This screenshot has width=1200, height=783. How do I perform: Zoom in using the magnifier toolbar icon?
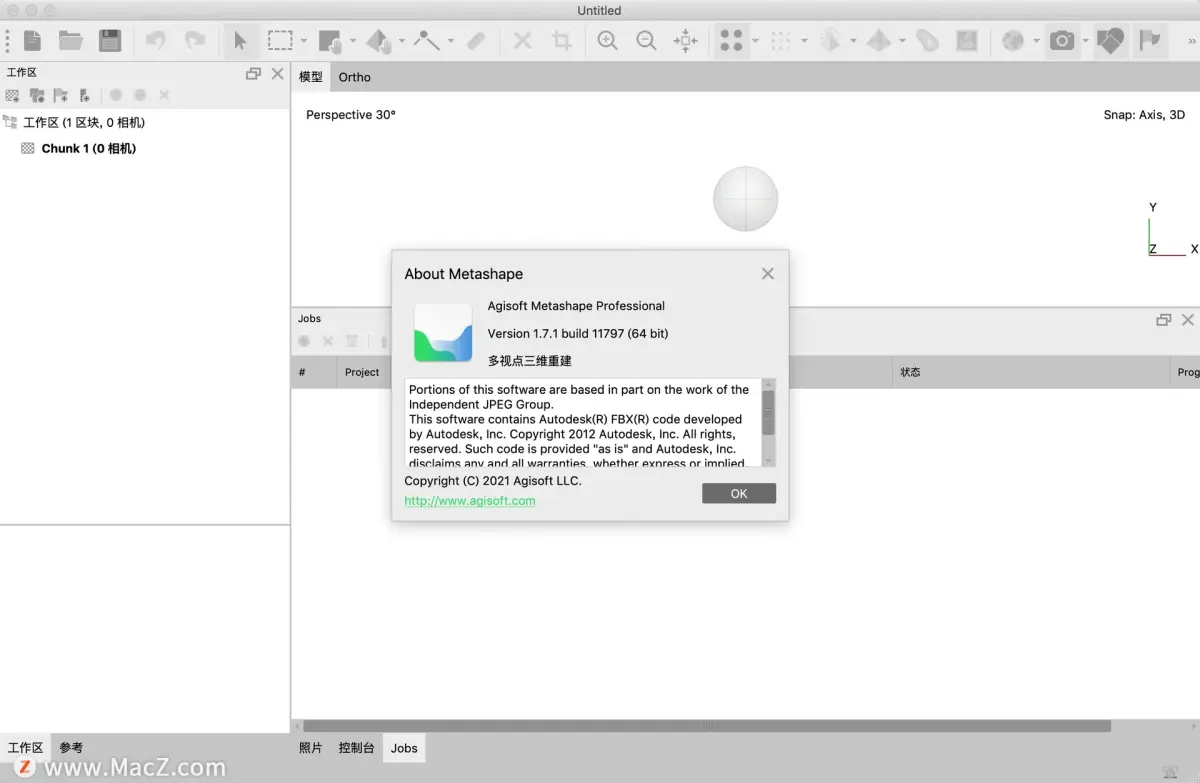[x=606, y=41]
